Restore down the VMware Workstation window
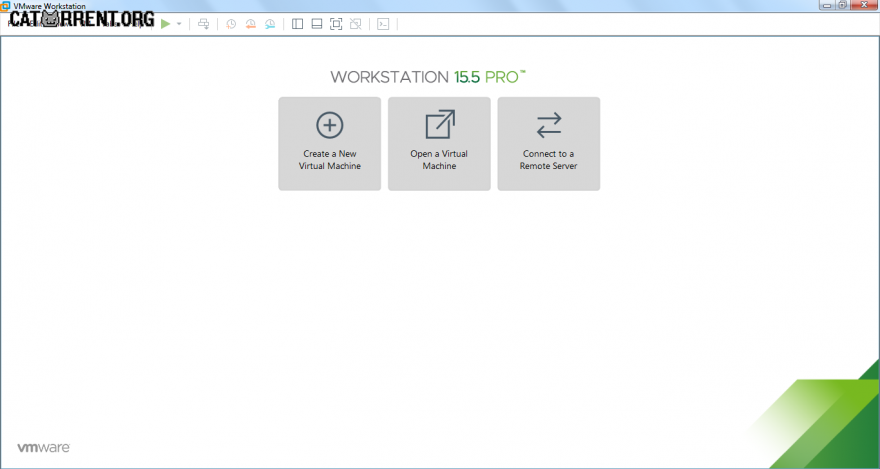 click(x=842, y=5)
